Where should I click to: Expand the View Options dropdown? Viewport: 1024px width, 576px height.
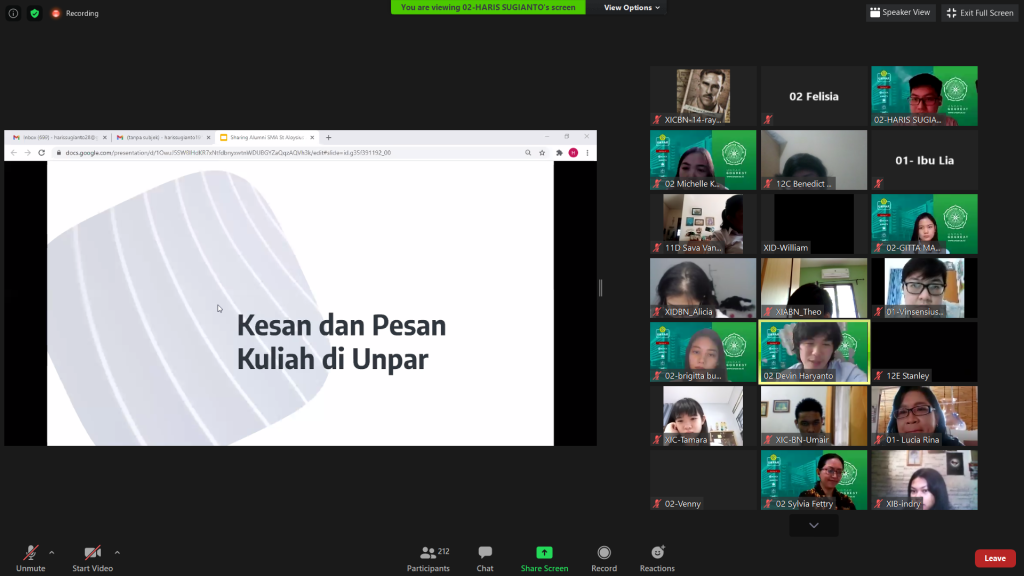click(x=632, y=7)
